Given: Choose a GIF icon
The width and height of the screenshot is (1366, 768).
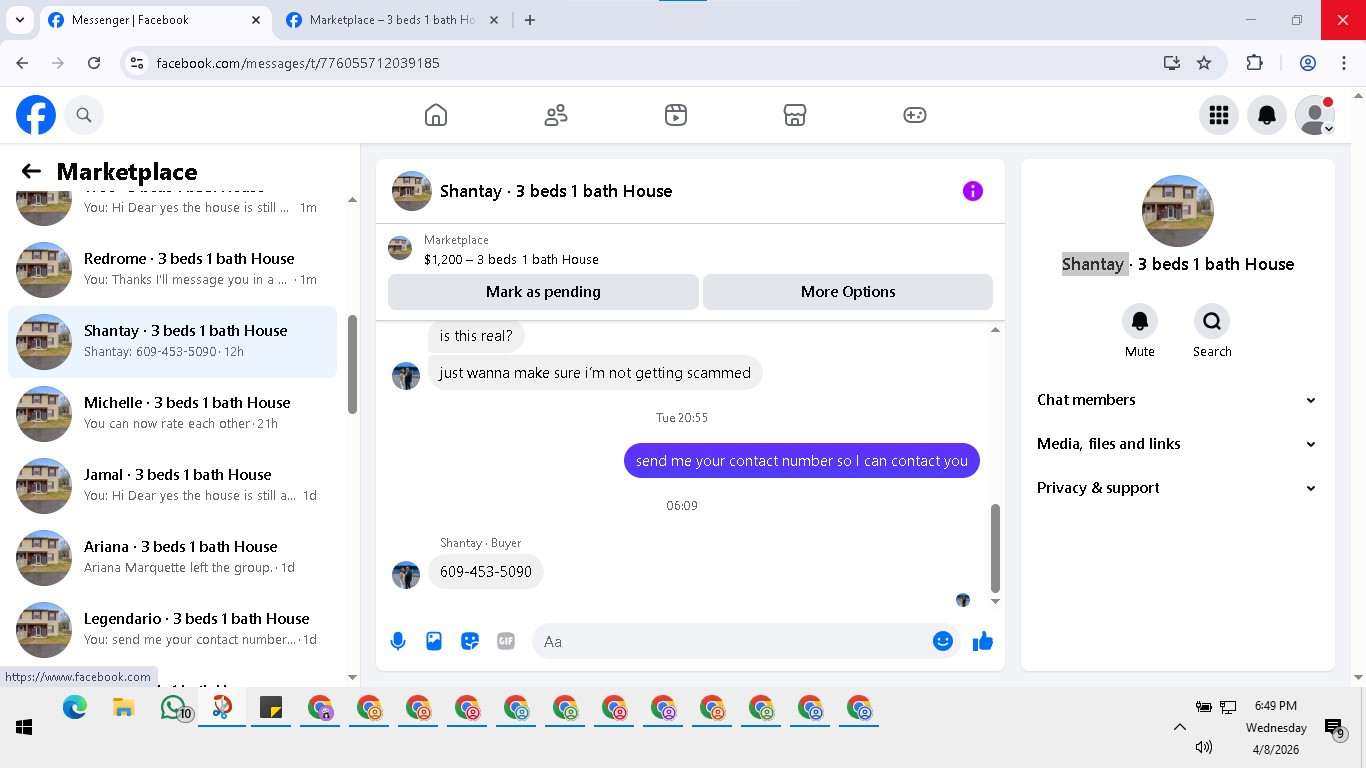Looking at the screenshot, I should pos(506,641).
